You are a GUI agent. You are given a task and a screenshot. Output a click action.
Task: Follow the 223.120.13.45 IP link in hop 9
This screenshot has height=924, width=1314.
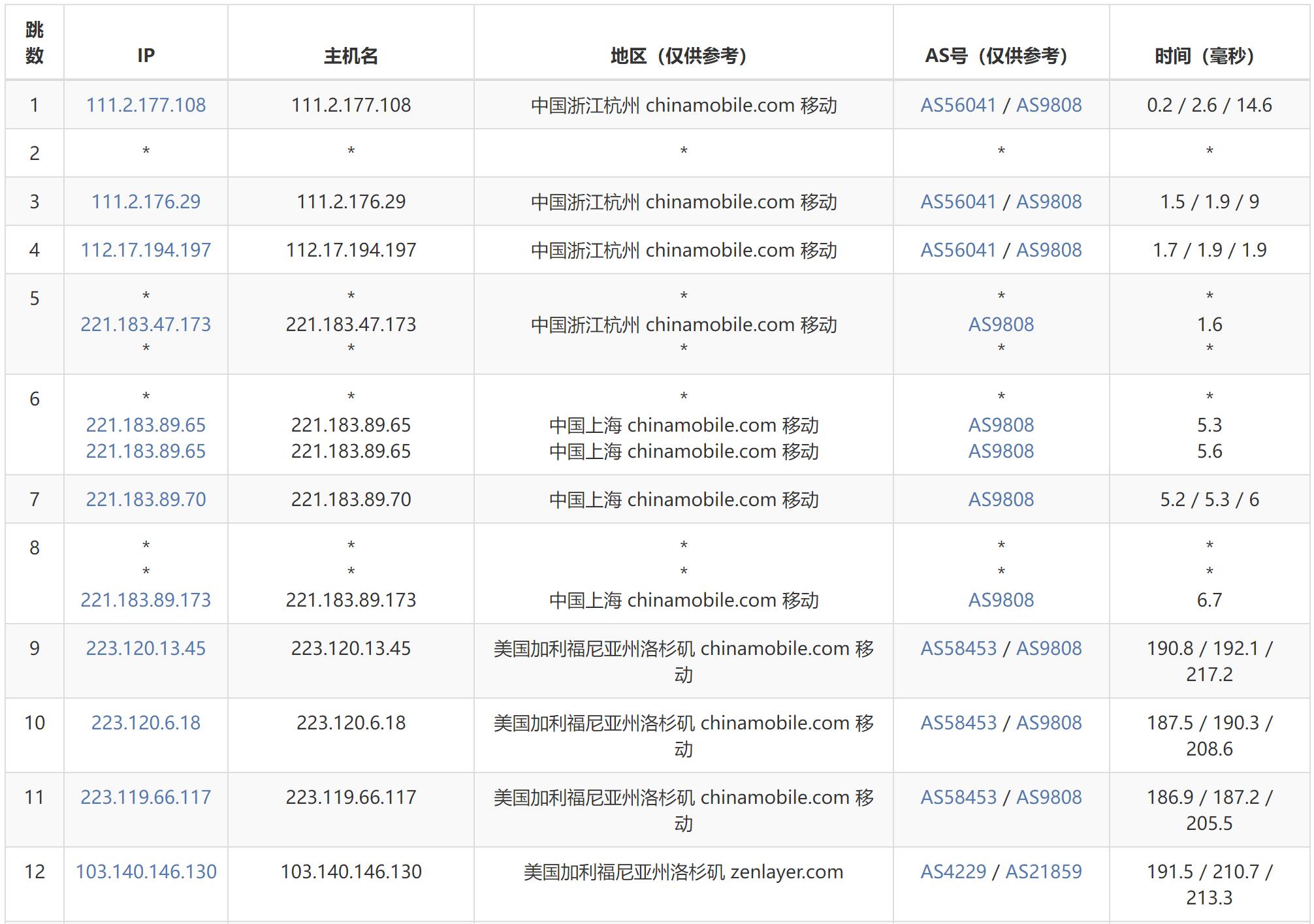[146, 648]
